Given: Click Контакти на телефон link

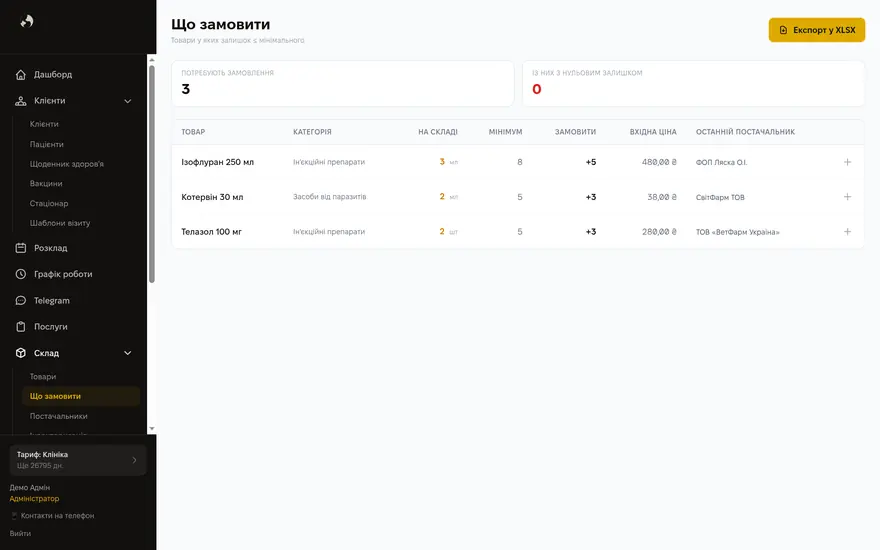Looking at the screenshot, I should (x=57, y=516).
